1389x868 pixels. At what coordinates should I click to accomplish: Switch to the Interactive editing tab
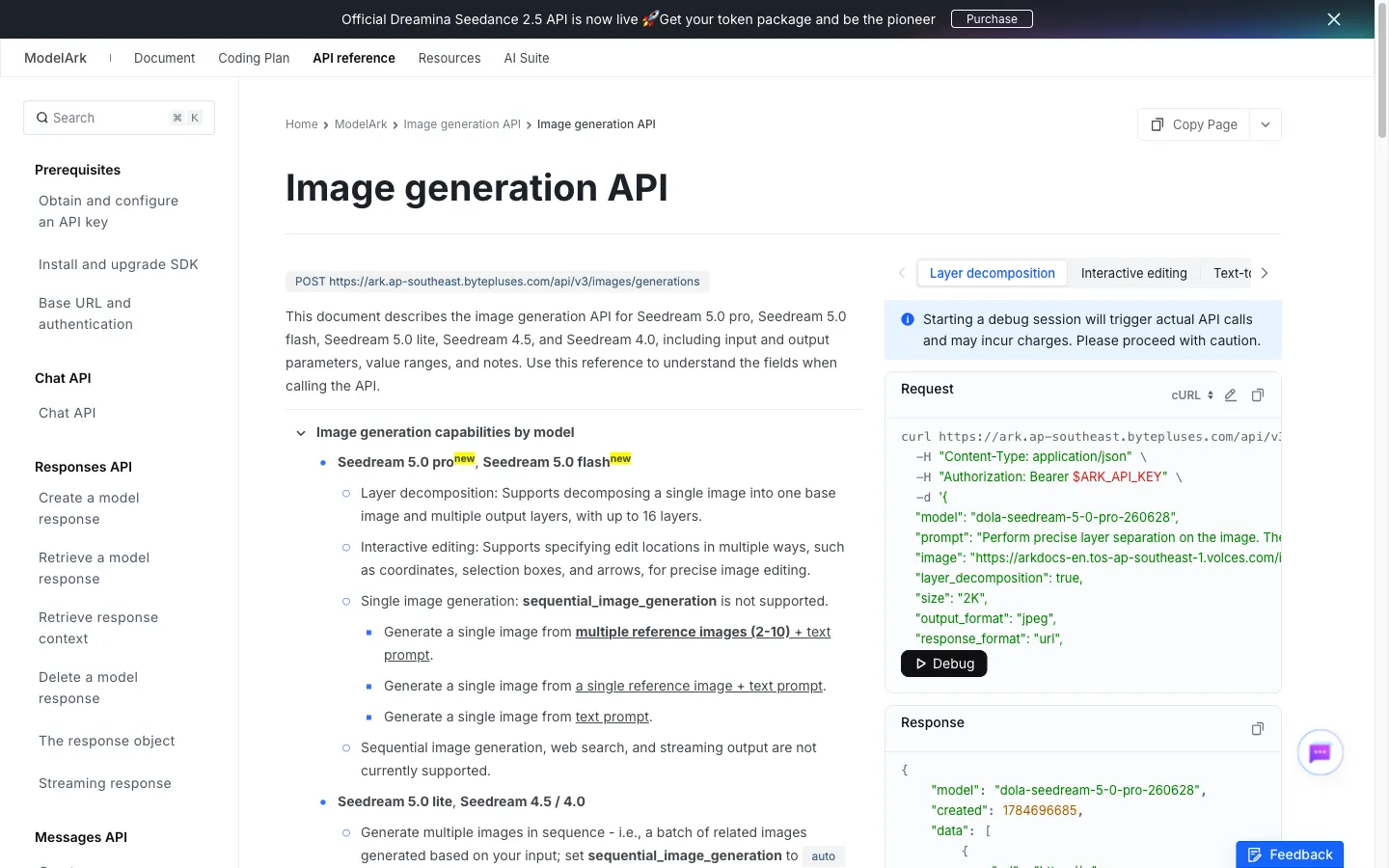pos(1134,273)
